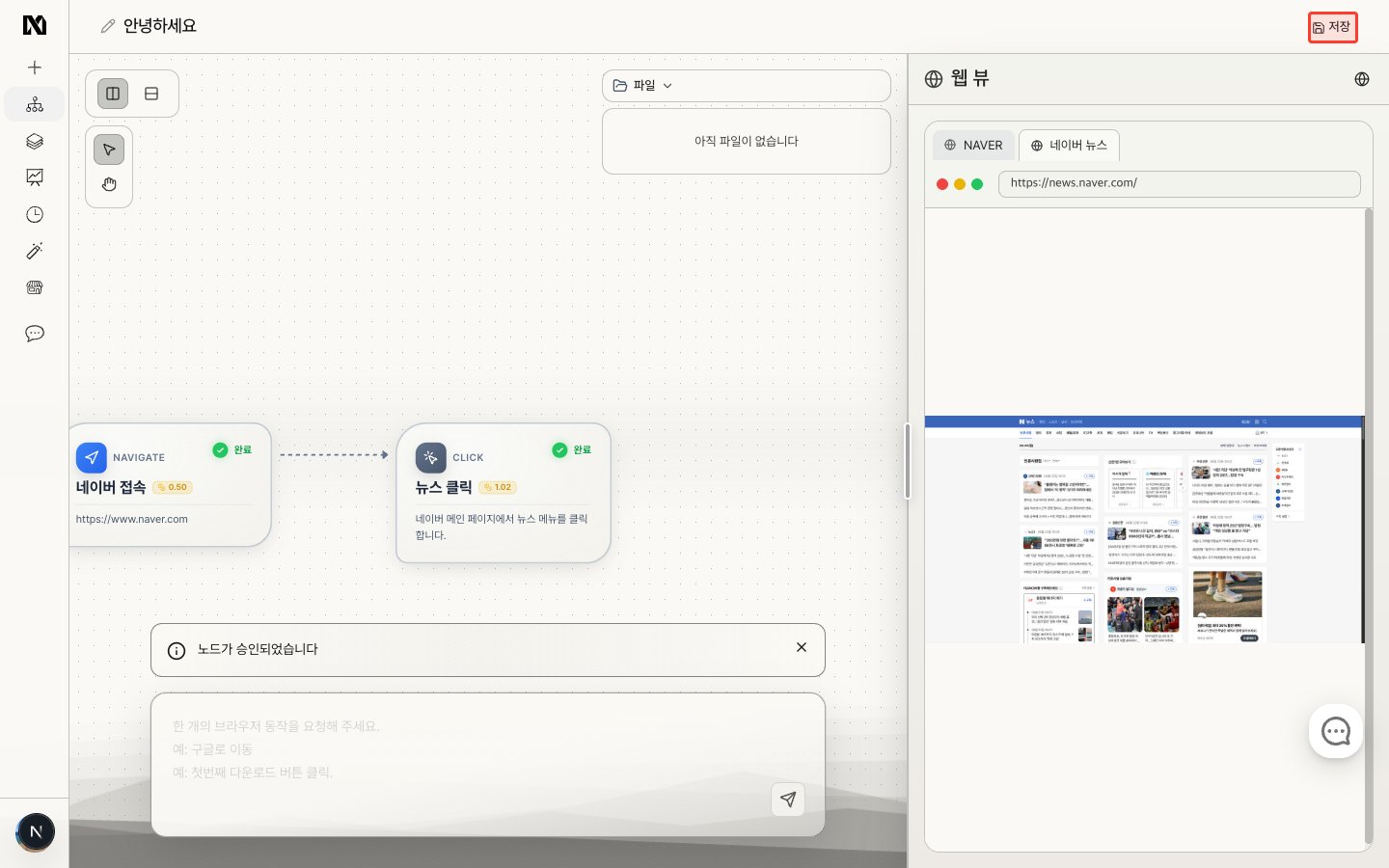Viewport: 1389px width, 868px height.
Task: Click the blue navigate icon on 네이버 접속 node
Action: [x=92, y=457]
